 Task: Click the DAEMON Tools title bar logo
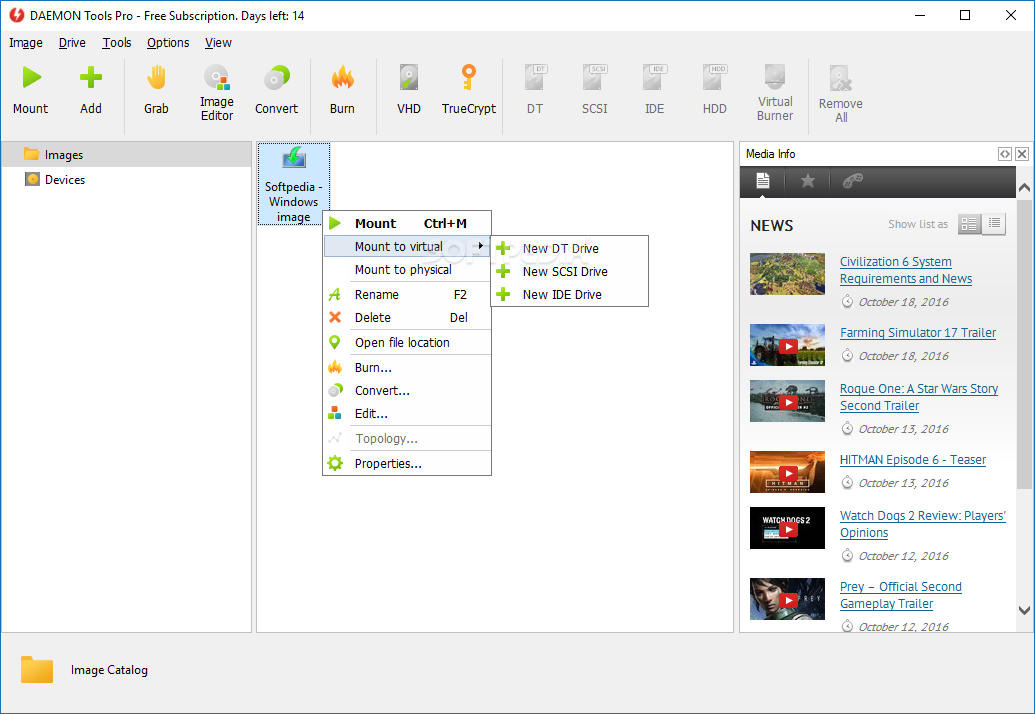pyautogui.click(x=17, y=15)
